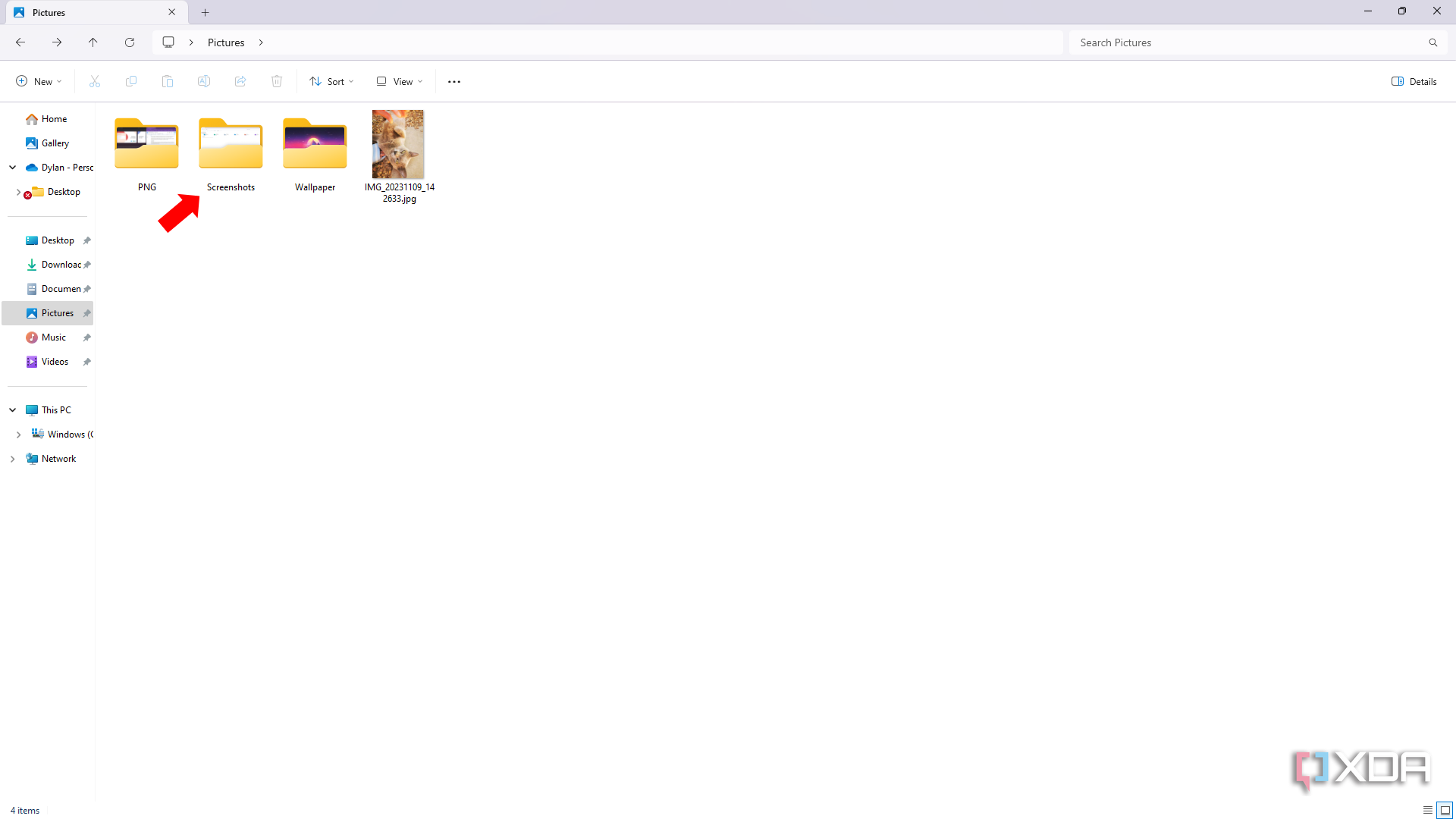Switch to list details view in status bar

[1428, 810]
